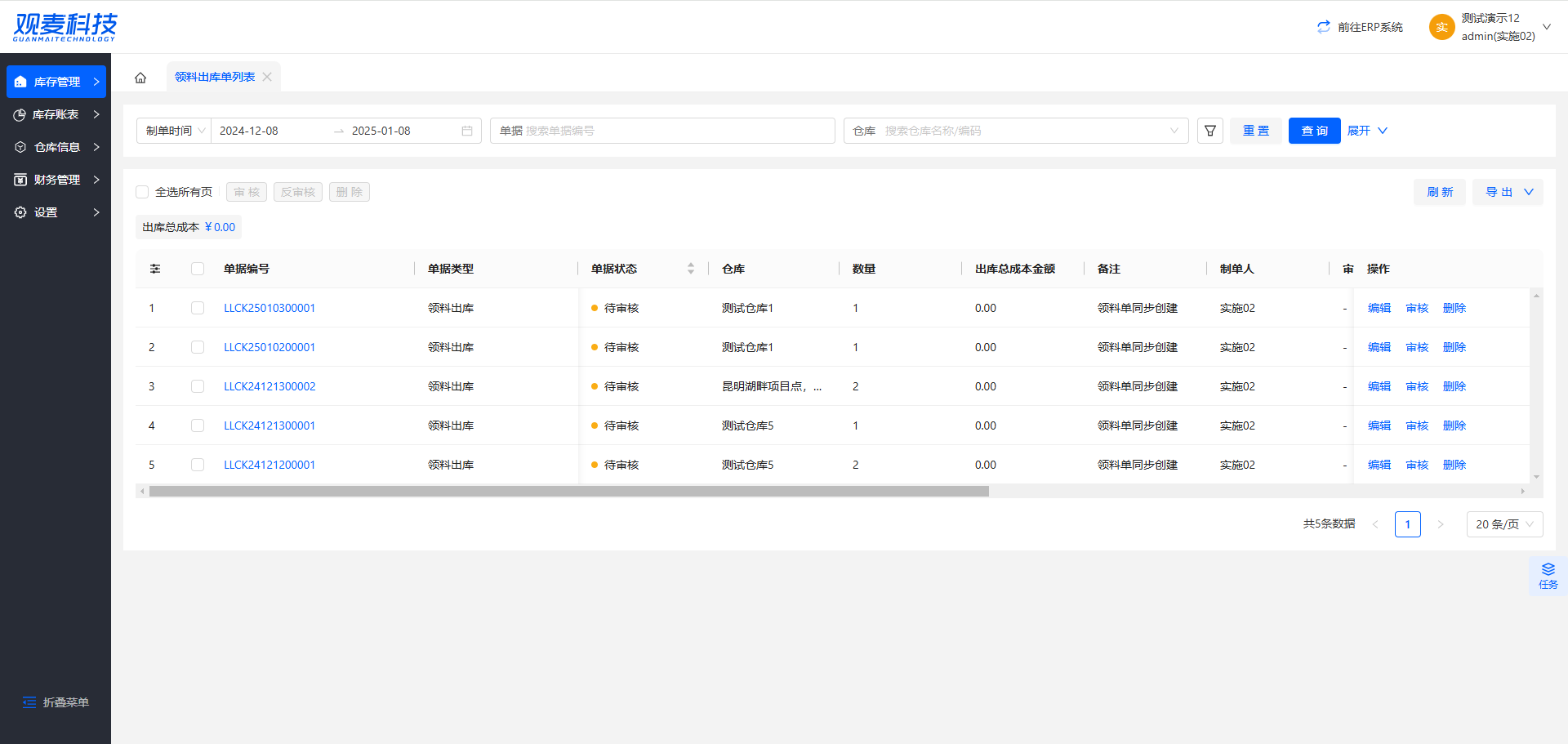Open the date range calendar icon
1568x744 pixels.
tap(467, 131)
